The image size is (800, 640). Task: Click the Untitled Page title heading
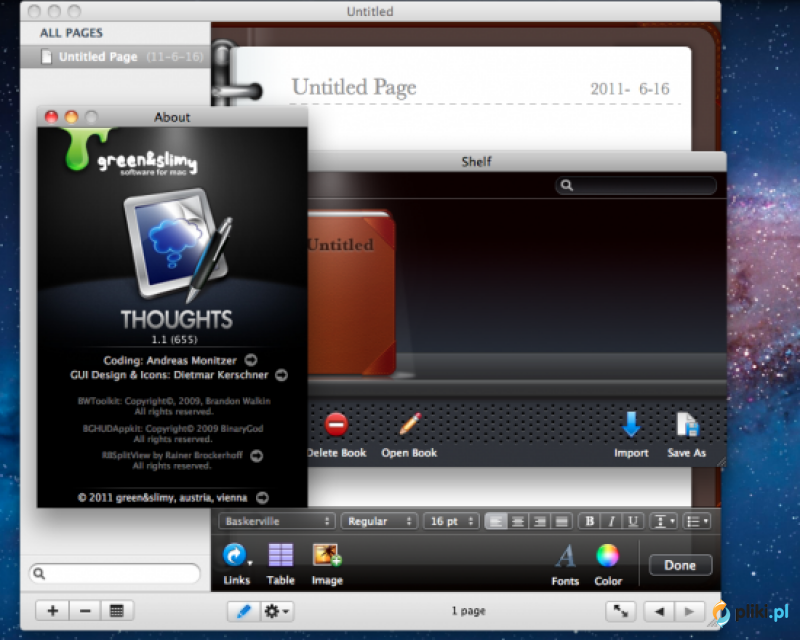pos(354,87)
